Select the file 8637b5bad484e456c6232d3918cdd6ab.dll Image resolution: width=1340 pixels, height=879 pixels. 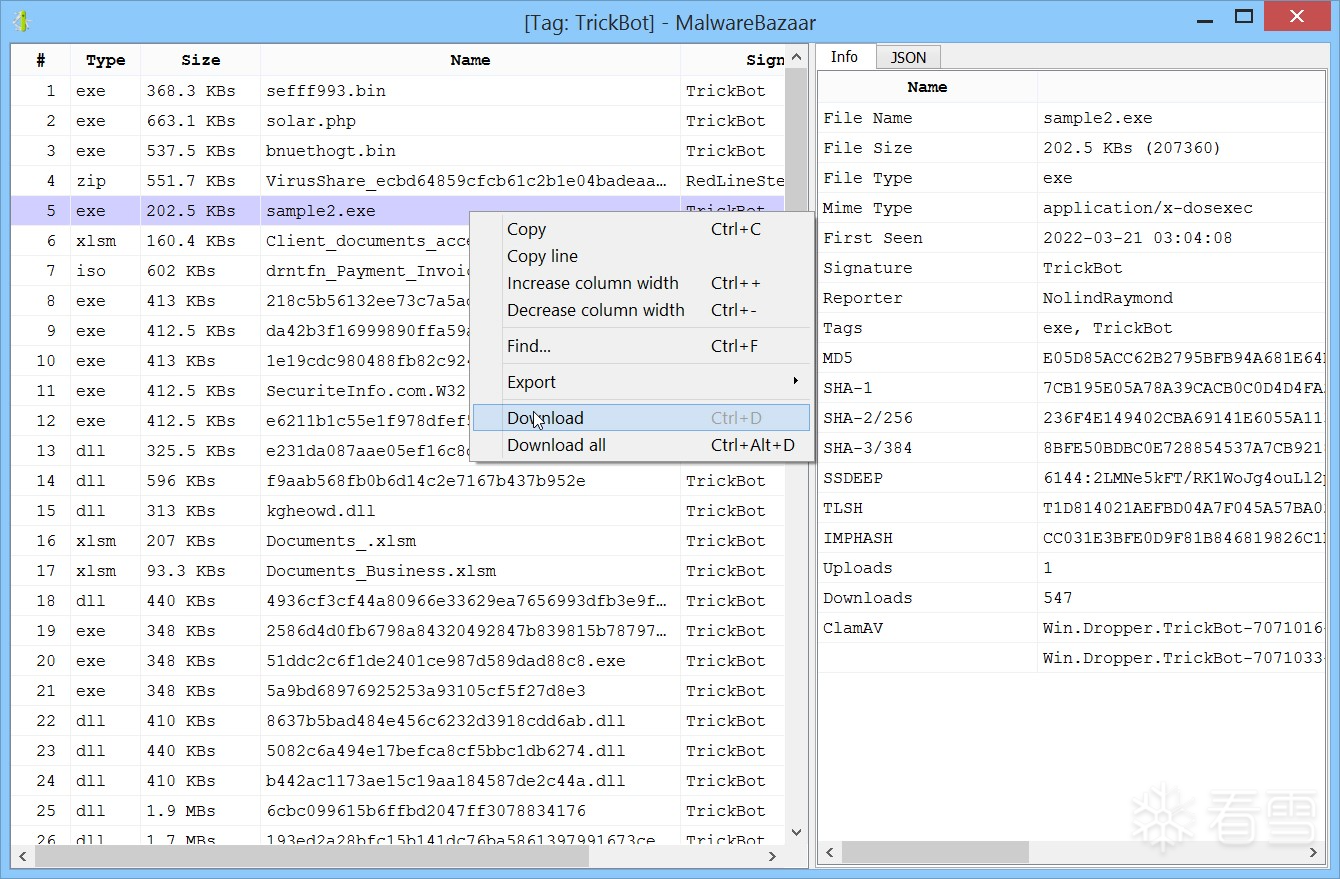click(x=446, y=721)
